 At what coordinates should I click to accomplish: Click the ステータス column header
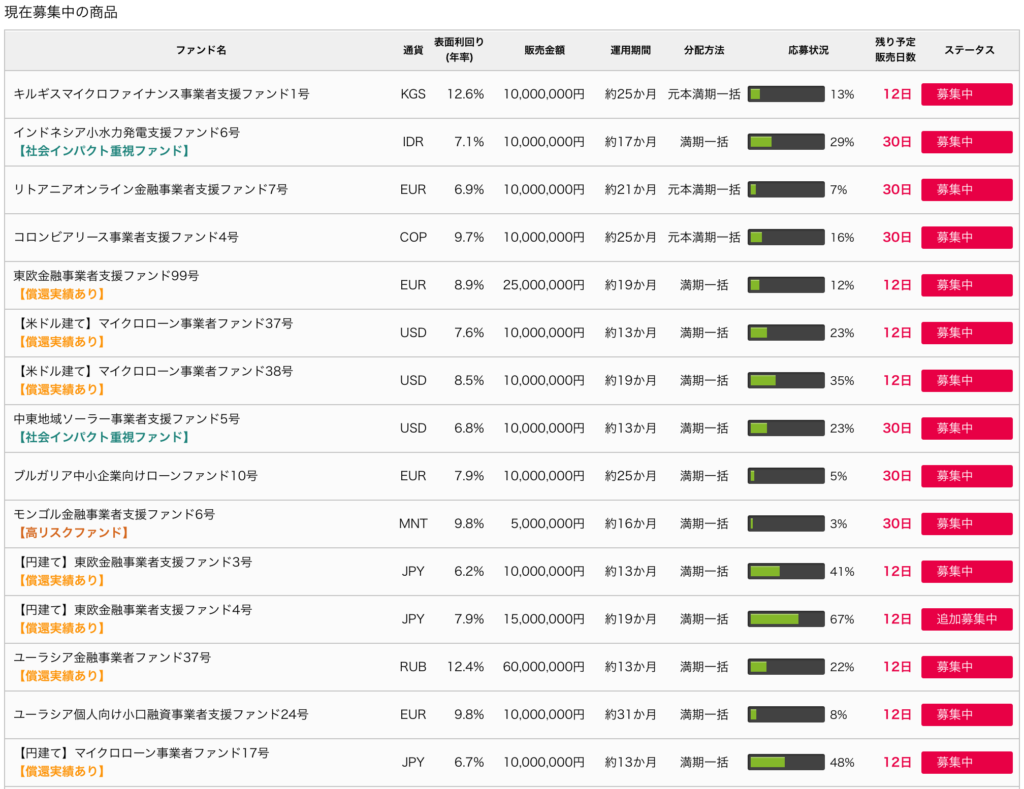point(969,50)
